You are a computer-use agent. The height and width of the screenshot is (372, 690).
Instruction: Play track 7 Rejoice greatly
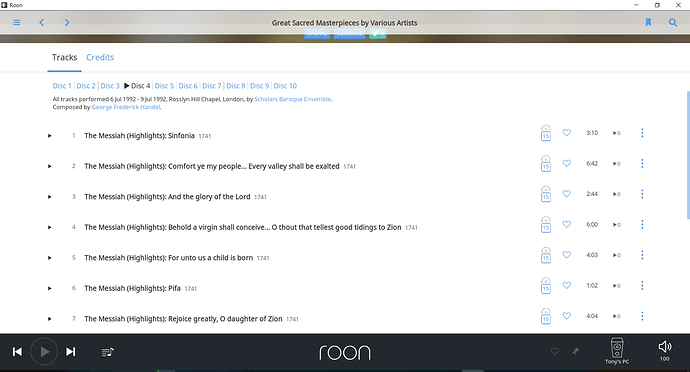(x=50, y=319)
